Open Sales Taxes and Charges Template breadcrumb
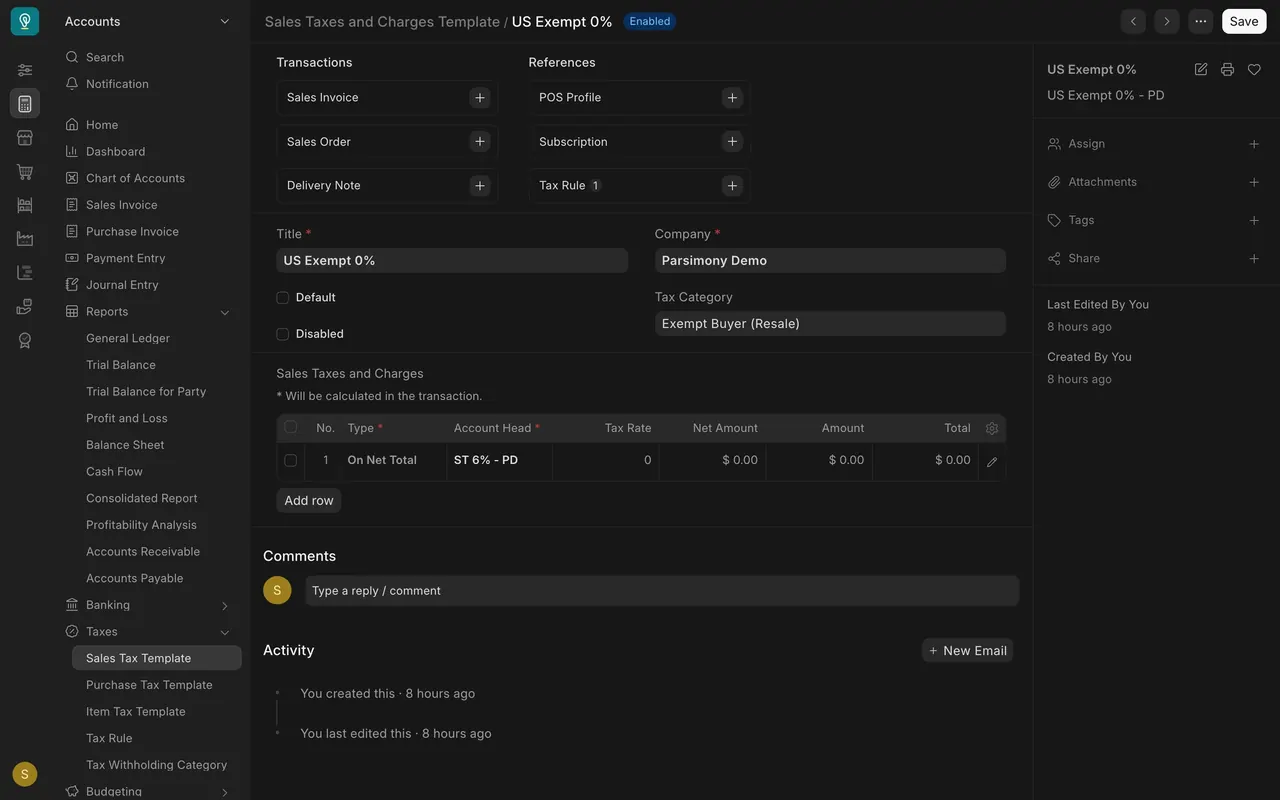1280x800 pixels. [382, 21]
